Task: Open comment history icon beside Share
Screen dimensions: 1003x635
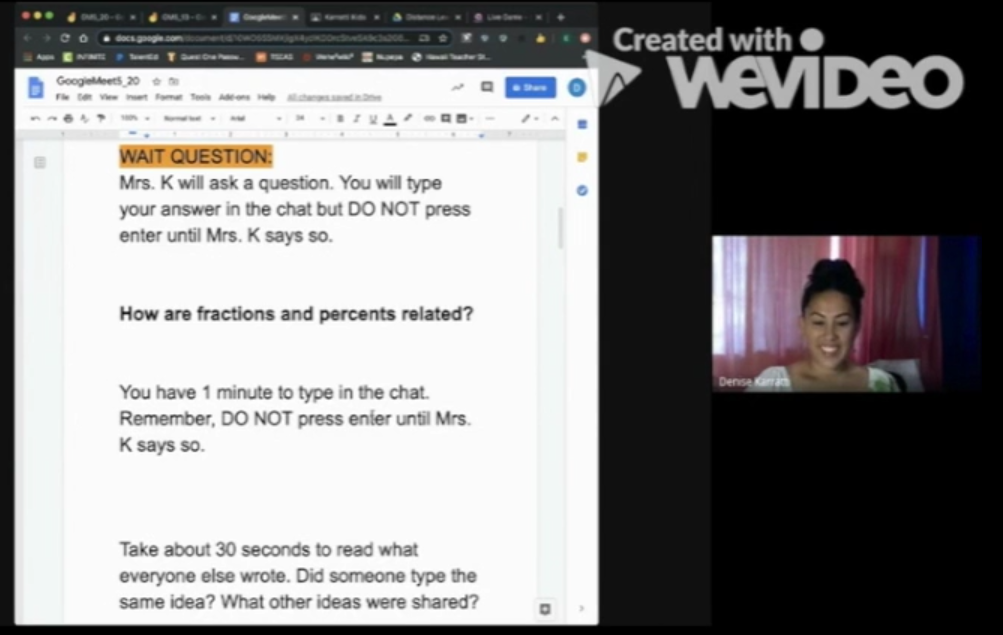Action: click(x=487, y=87)
